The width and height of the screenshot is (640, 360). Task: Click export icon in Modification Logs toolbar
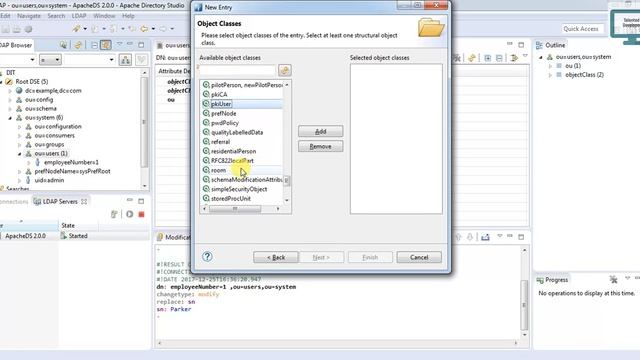(485, 237)
